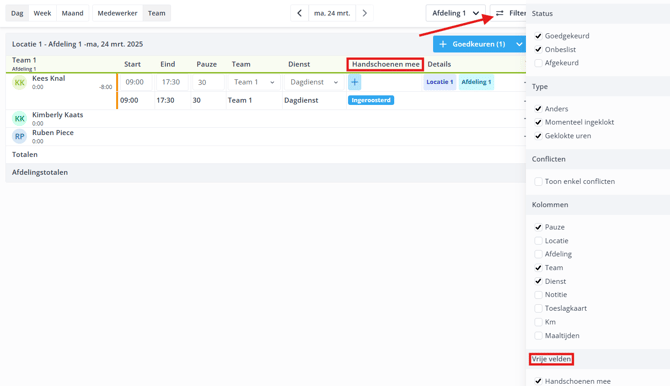
Task: Toggle Momenteel ingeklokt checkbox
Action: click(x=538, y=122)
